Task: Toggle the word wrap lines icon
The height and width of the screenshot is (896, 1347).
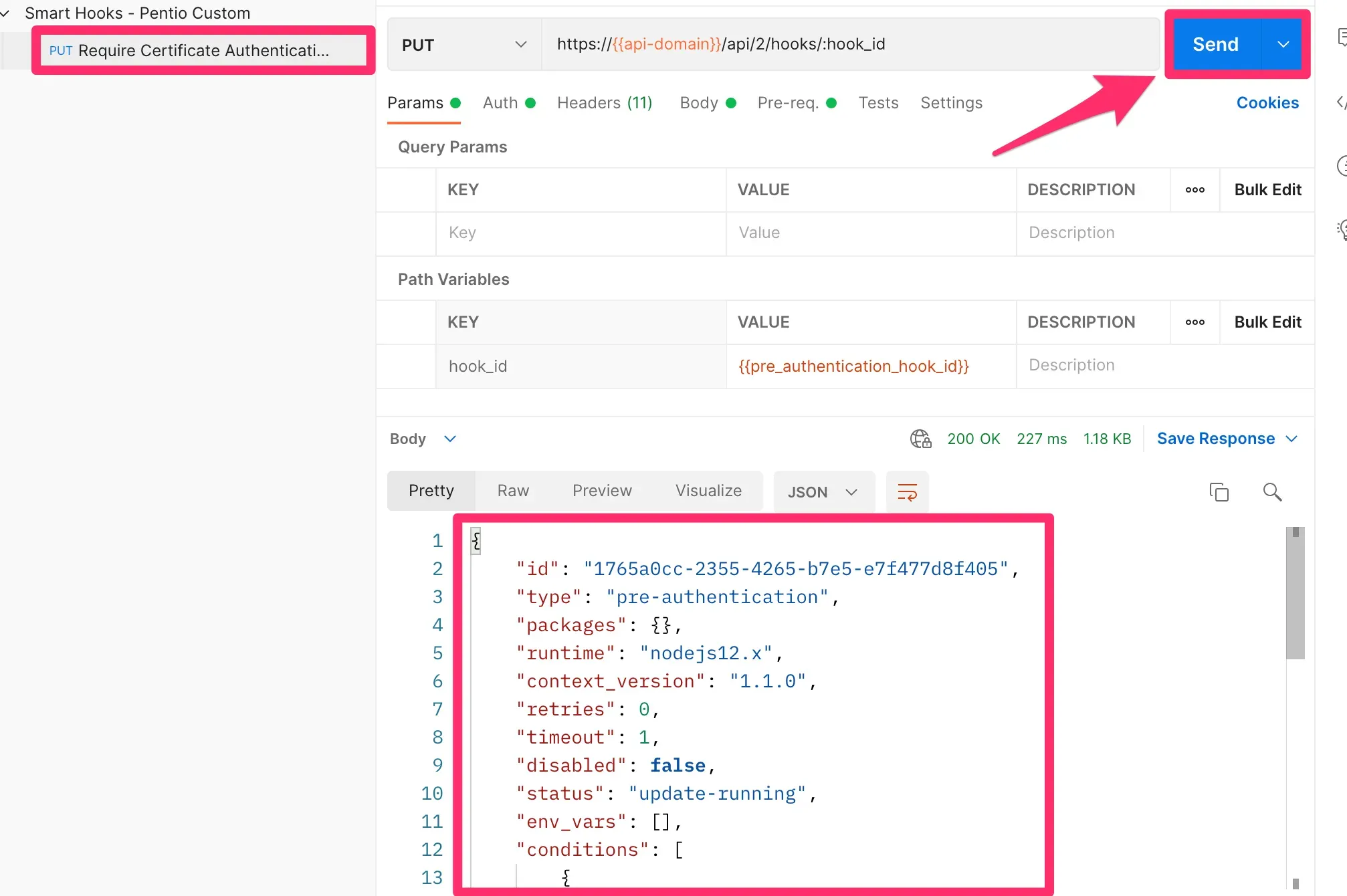Action: coord(907,492)
